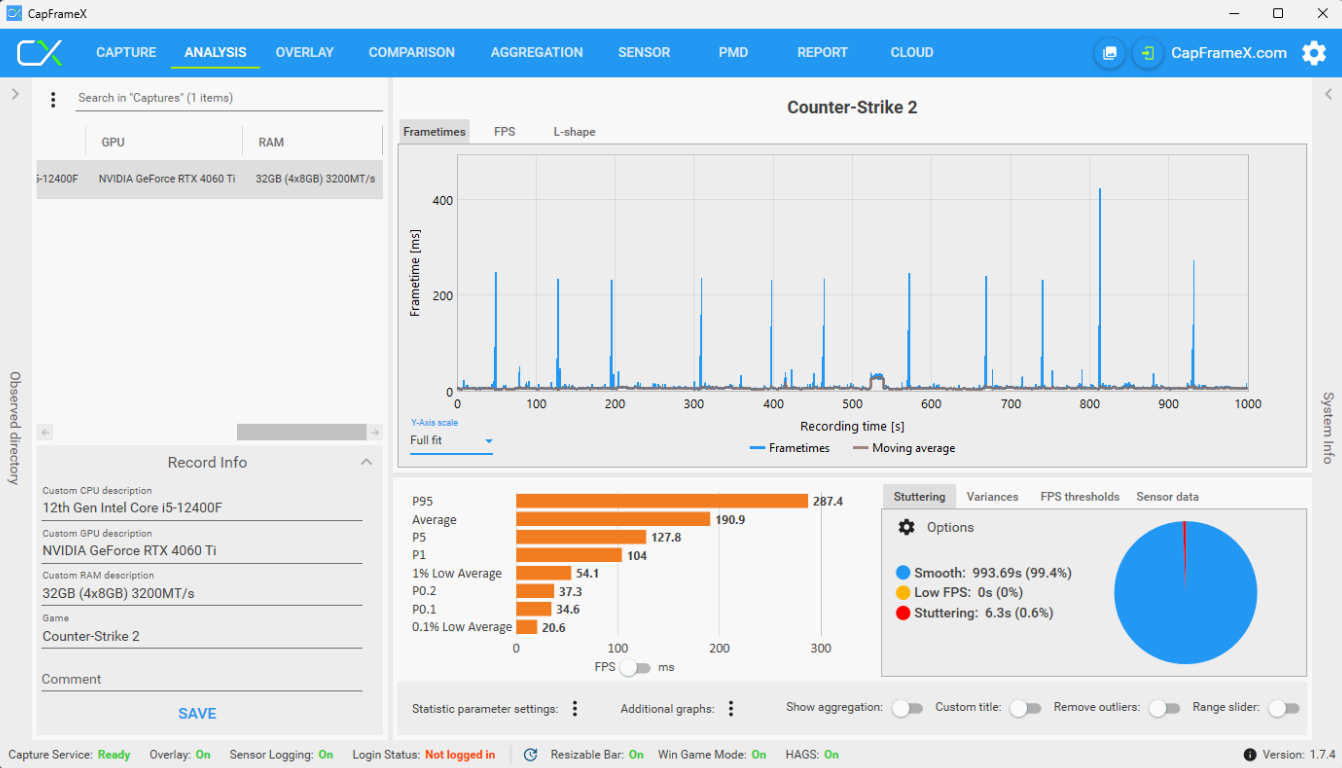Click the login icon beside CapFrameX.com

coord(1147,53)
